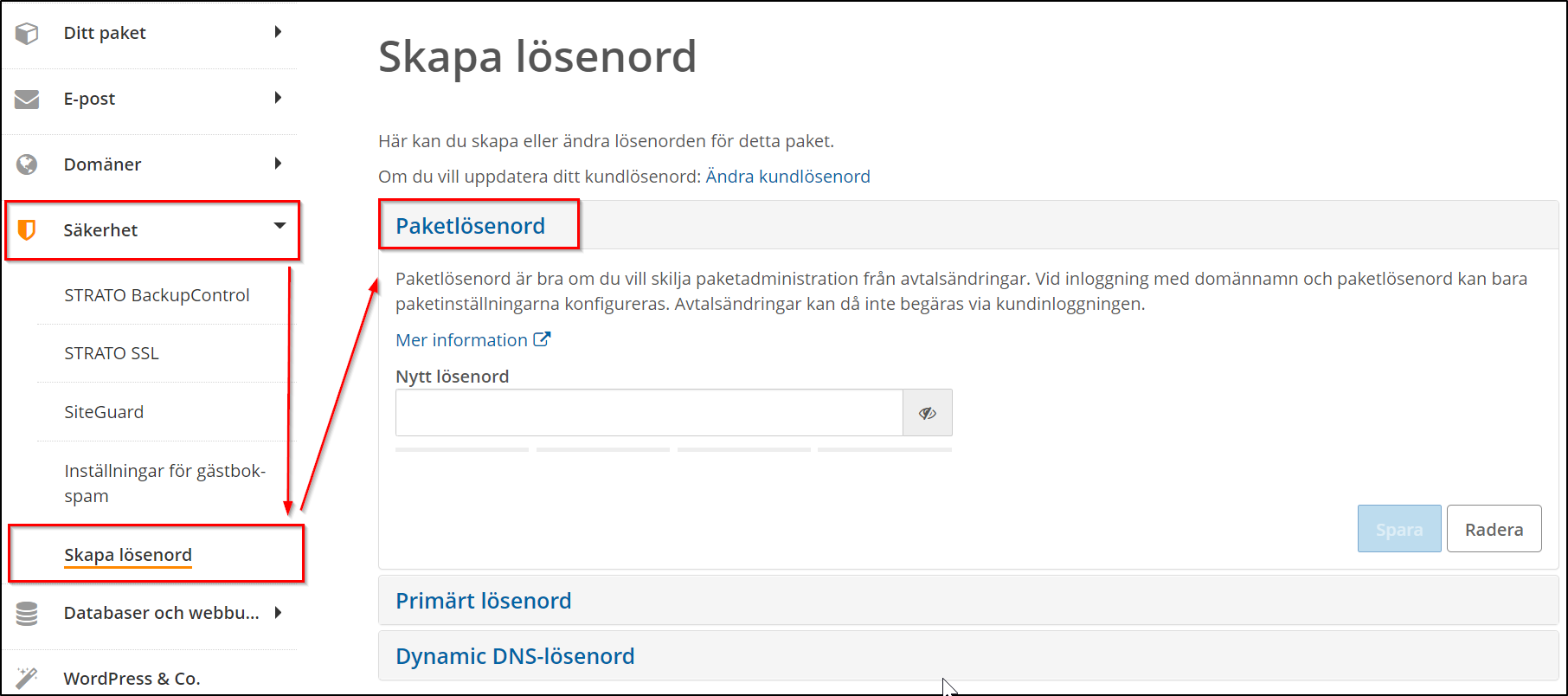The height and width of the screenshot is (696, 1568).
Task: Click the magic wand WordPress & Co. icon
Action: [27, 678]
